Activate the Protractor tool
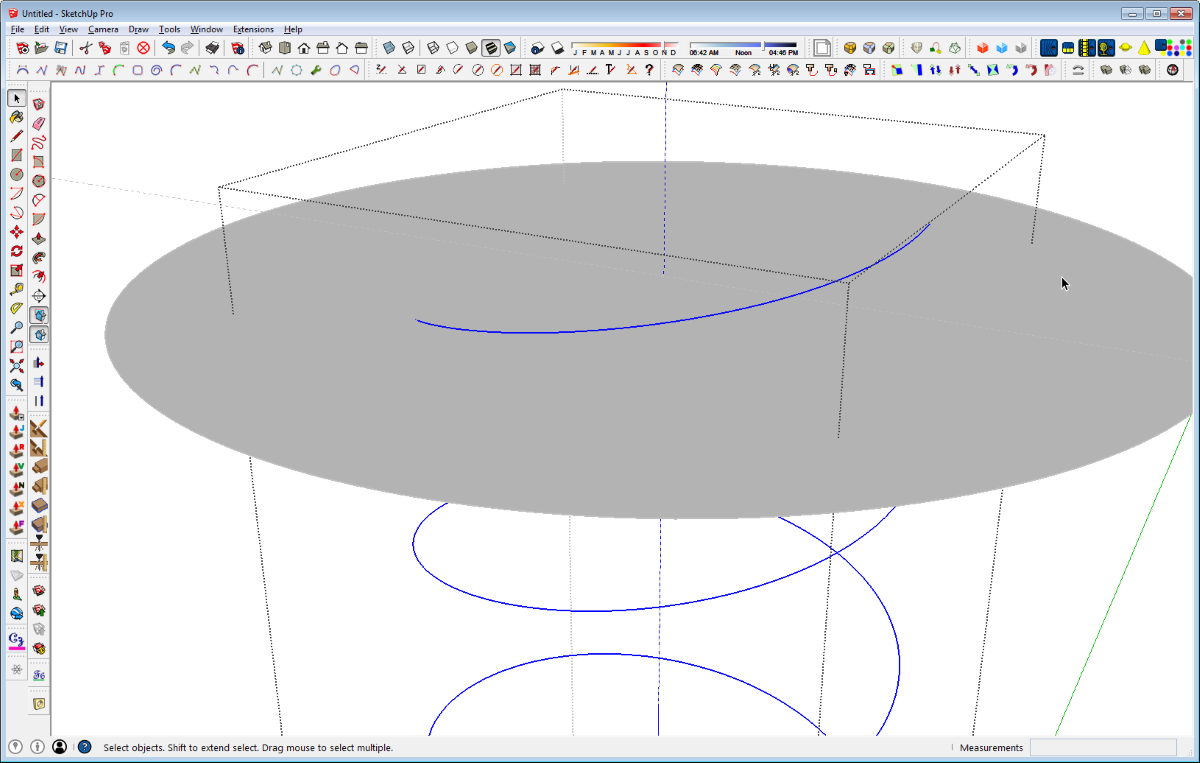 [17, 308]
